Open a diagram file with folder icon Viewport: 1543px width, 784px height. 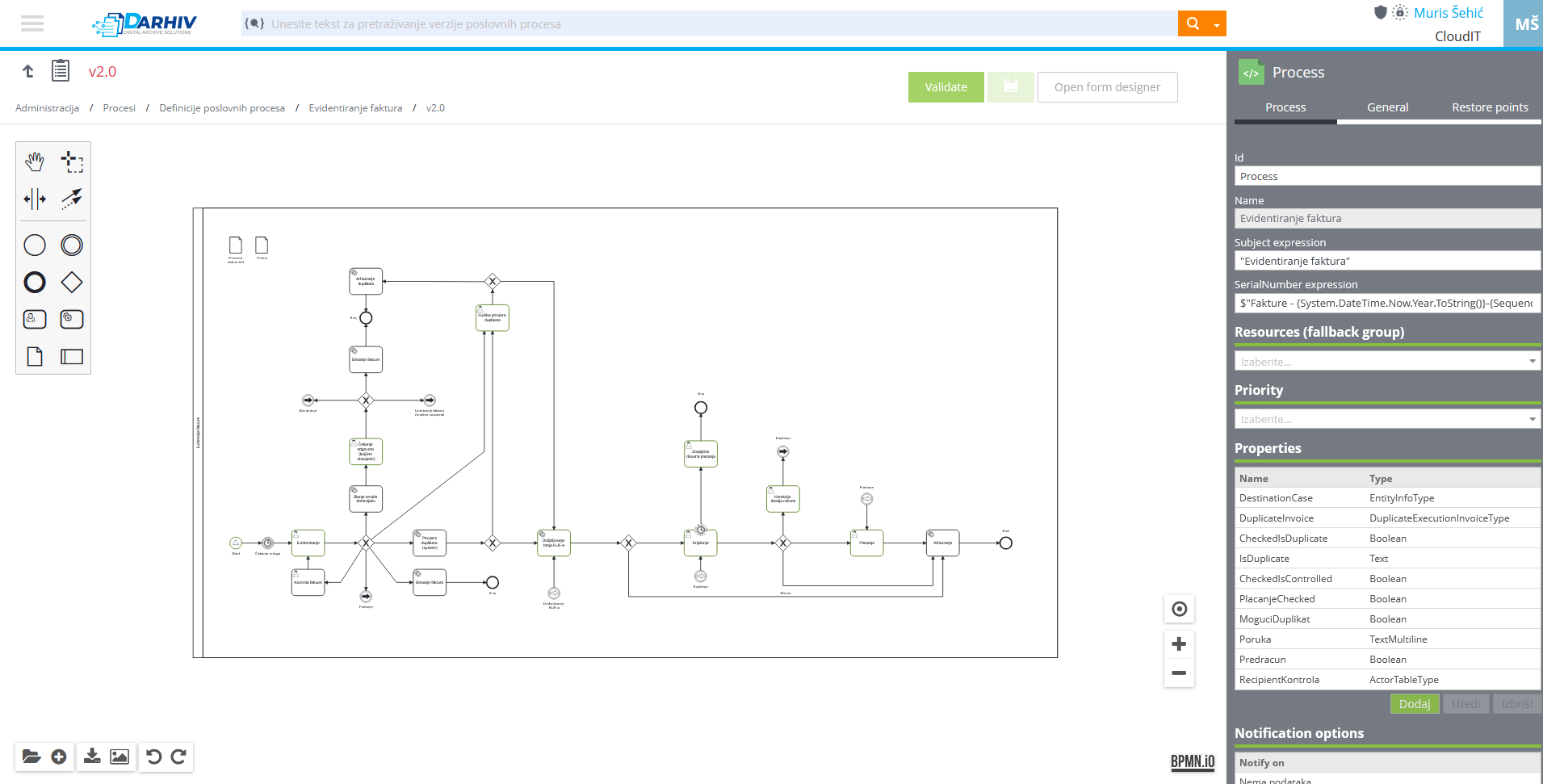31,757
